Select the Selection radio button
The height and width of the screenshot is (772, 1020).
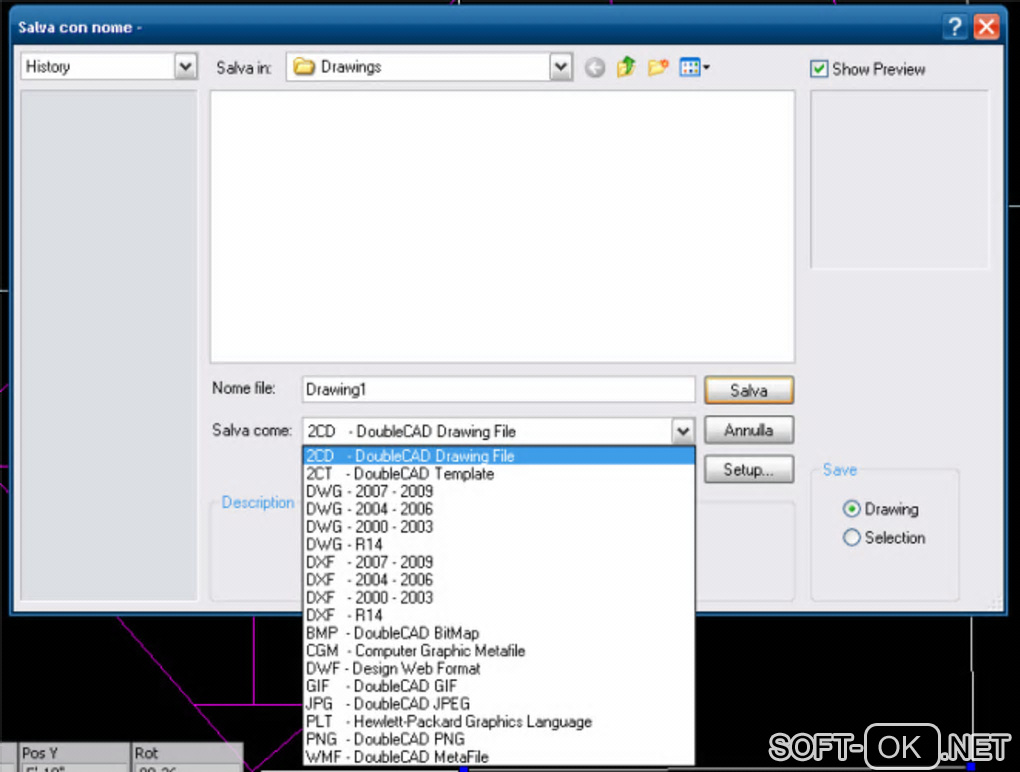(x=852, y=537)
